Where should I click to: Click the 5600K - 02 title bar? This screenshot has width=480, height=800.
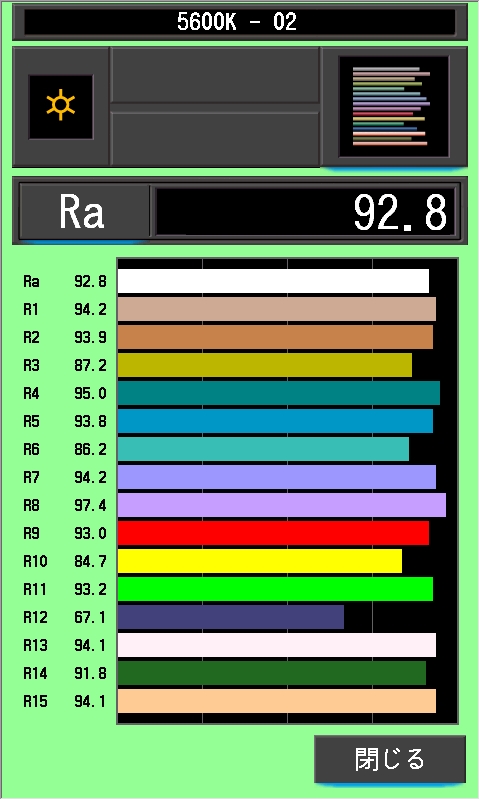click(240, 21)
